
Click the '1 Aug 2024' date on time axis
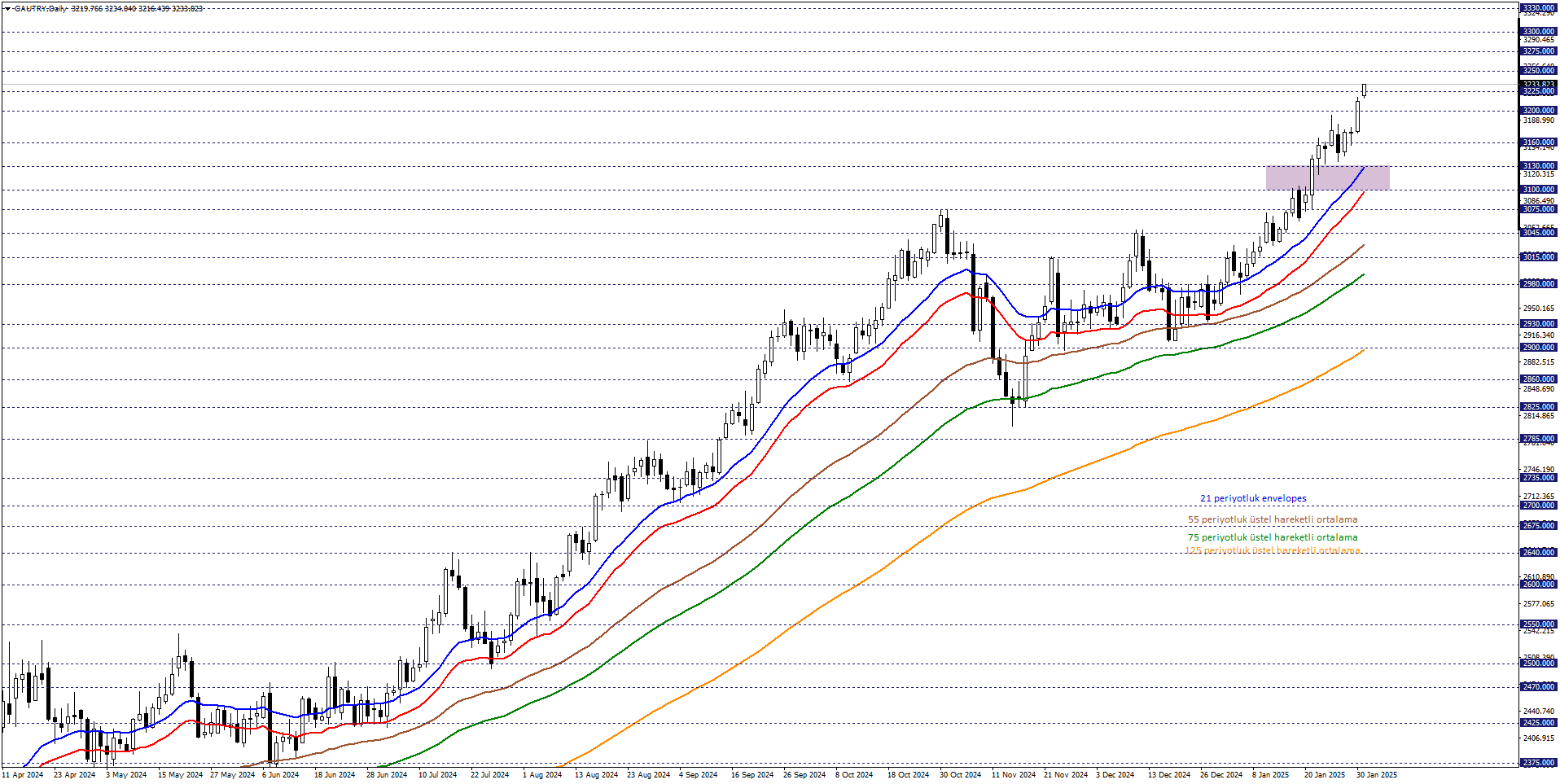click(542, 775)
